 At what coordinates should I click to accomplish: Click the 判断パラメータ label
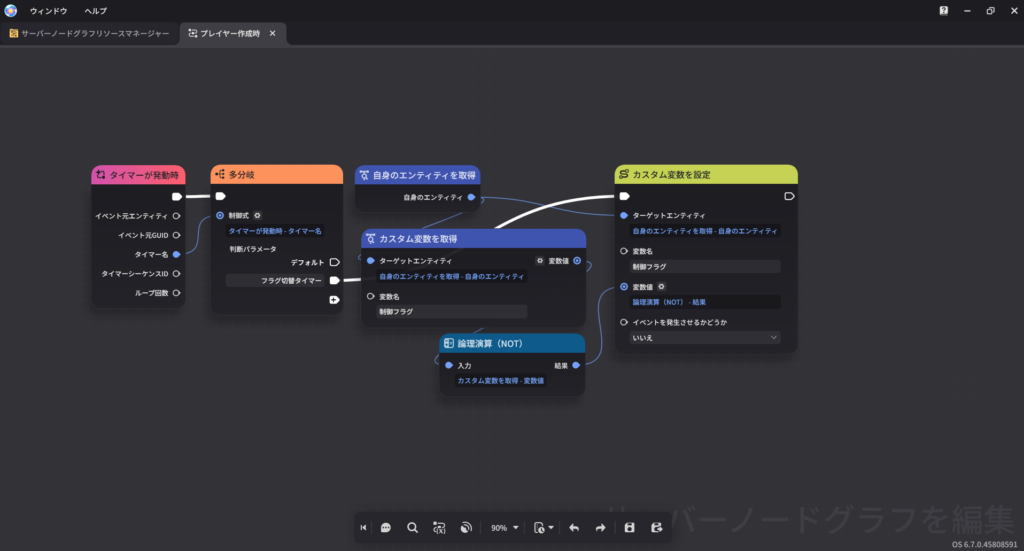coord(253,249)
